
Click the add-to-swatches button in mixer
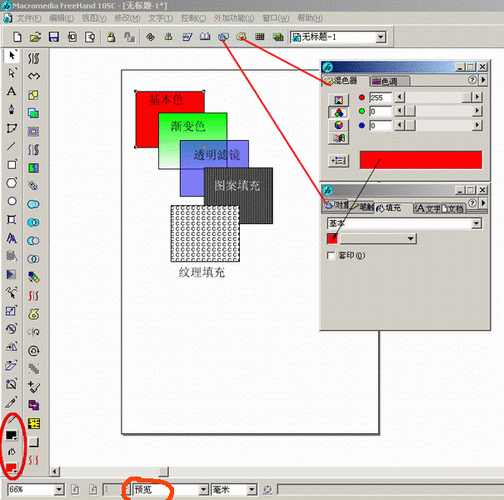click(338, 161)
